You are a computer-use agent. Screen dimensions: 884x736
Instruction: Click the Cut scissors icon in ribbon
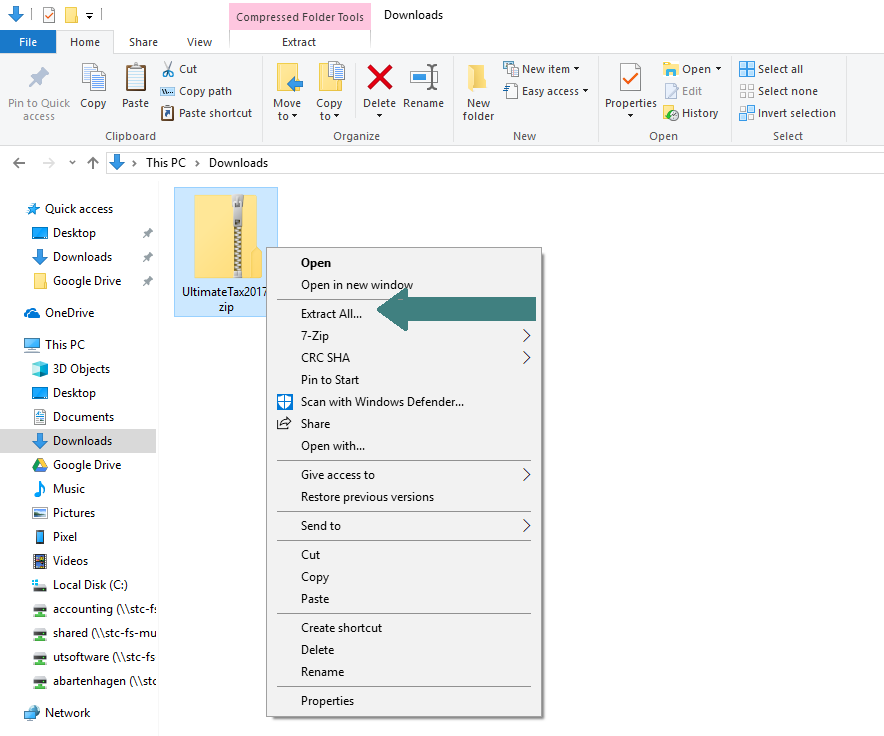coord(168,69)
